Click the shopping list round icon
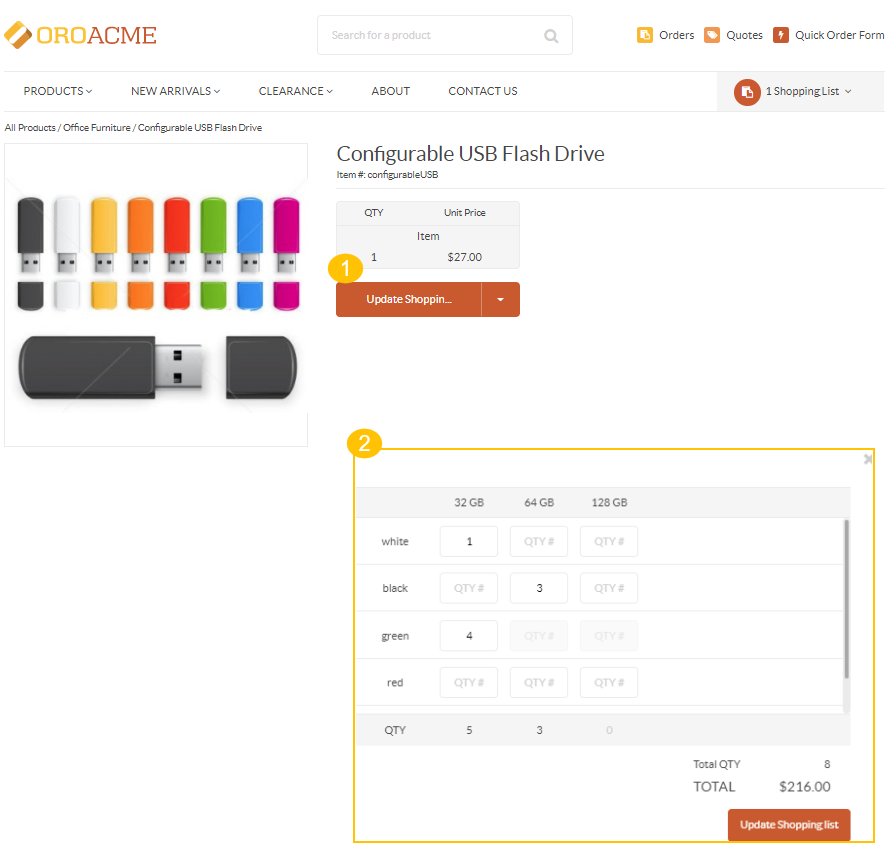The width and height of the screenshot is (887, 843). tap(747, 92)
